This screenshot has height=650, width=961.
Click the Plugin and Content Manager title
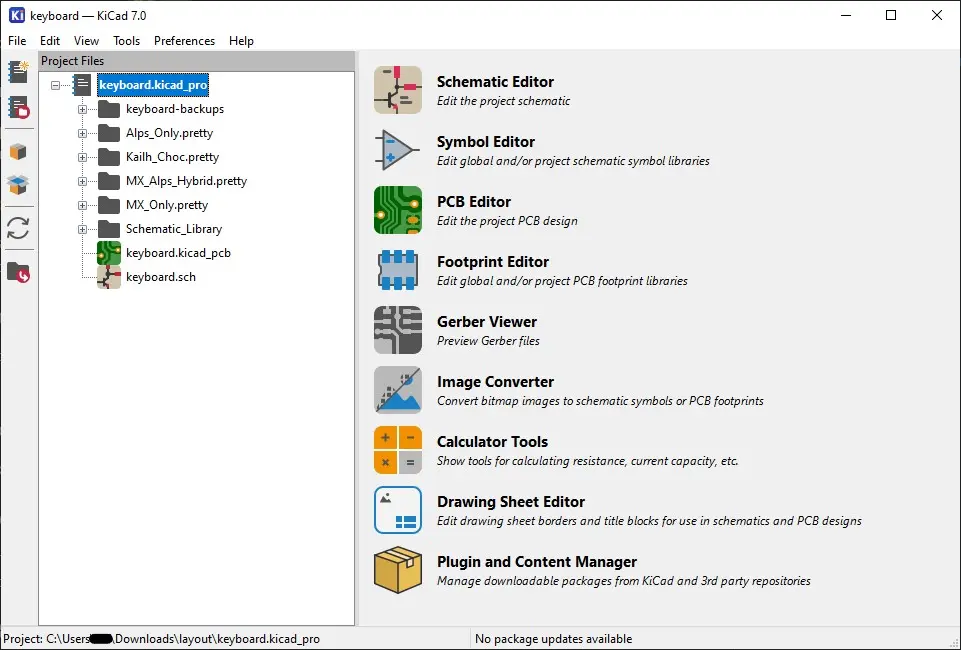point(537,562)
